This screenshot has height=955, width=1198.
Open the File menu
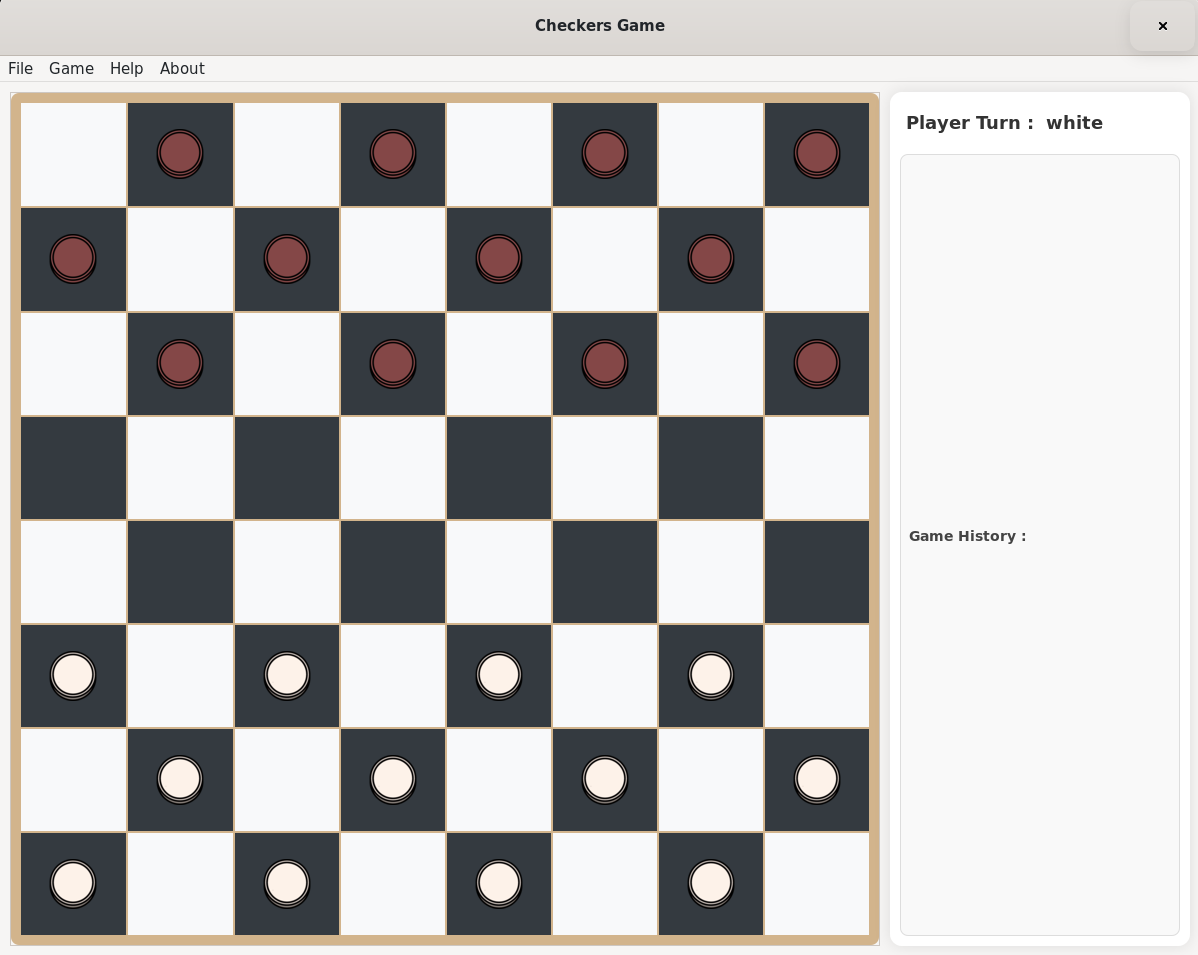pyautogui.click(x=20, y=68)
